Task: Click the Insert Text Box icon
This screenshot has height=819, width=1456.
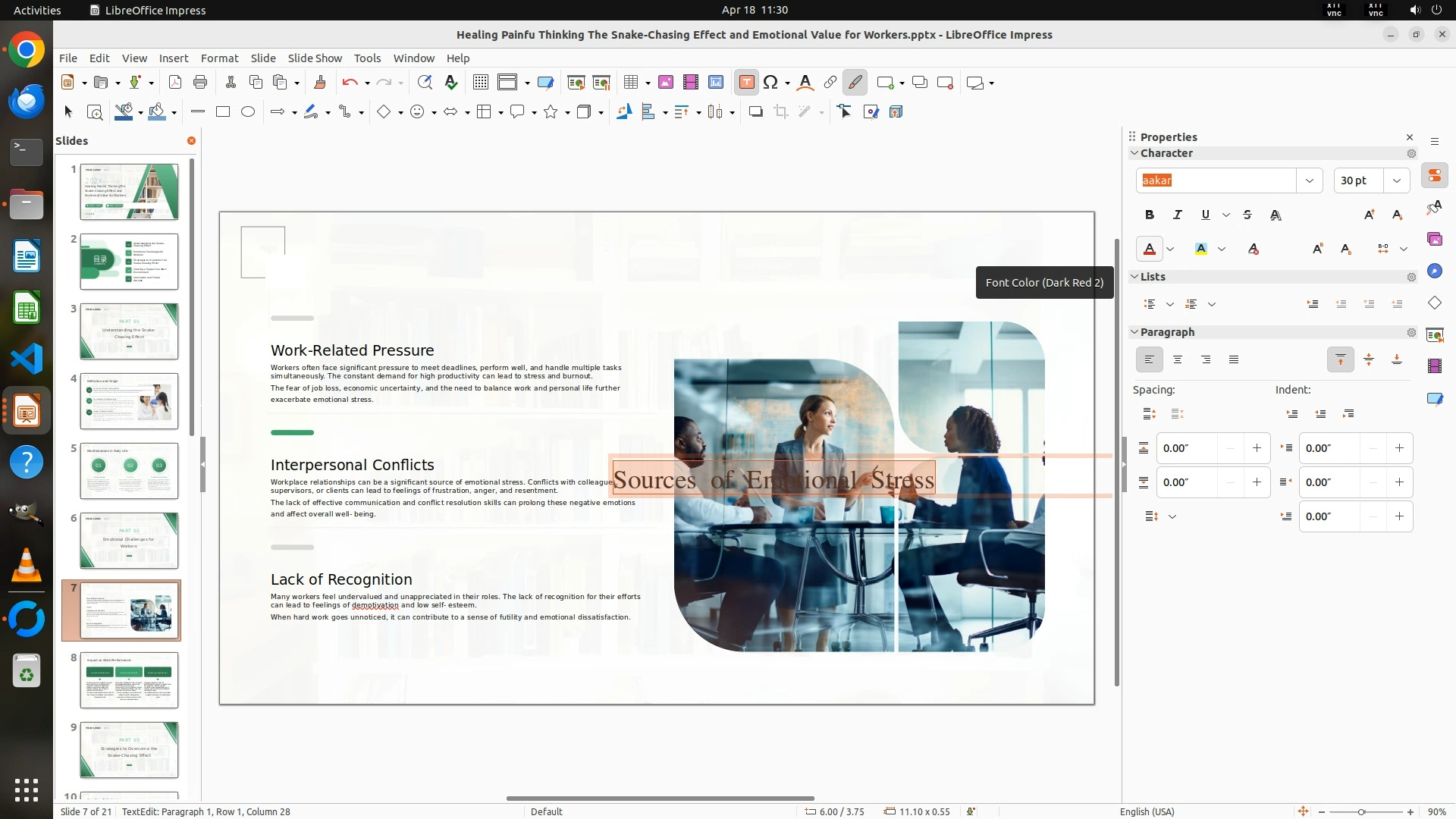Action: click(x=746, y=83)
